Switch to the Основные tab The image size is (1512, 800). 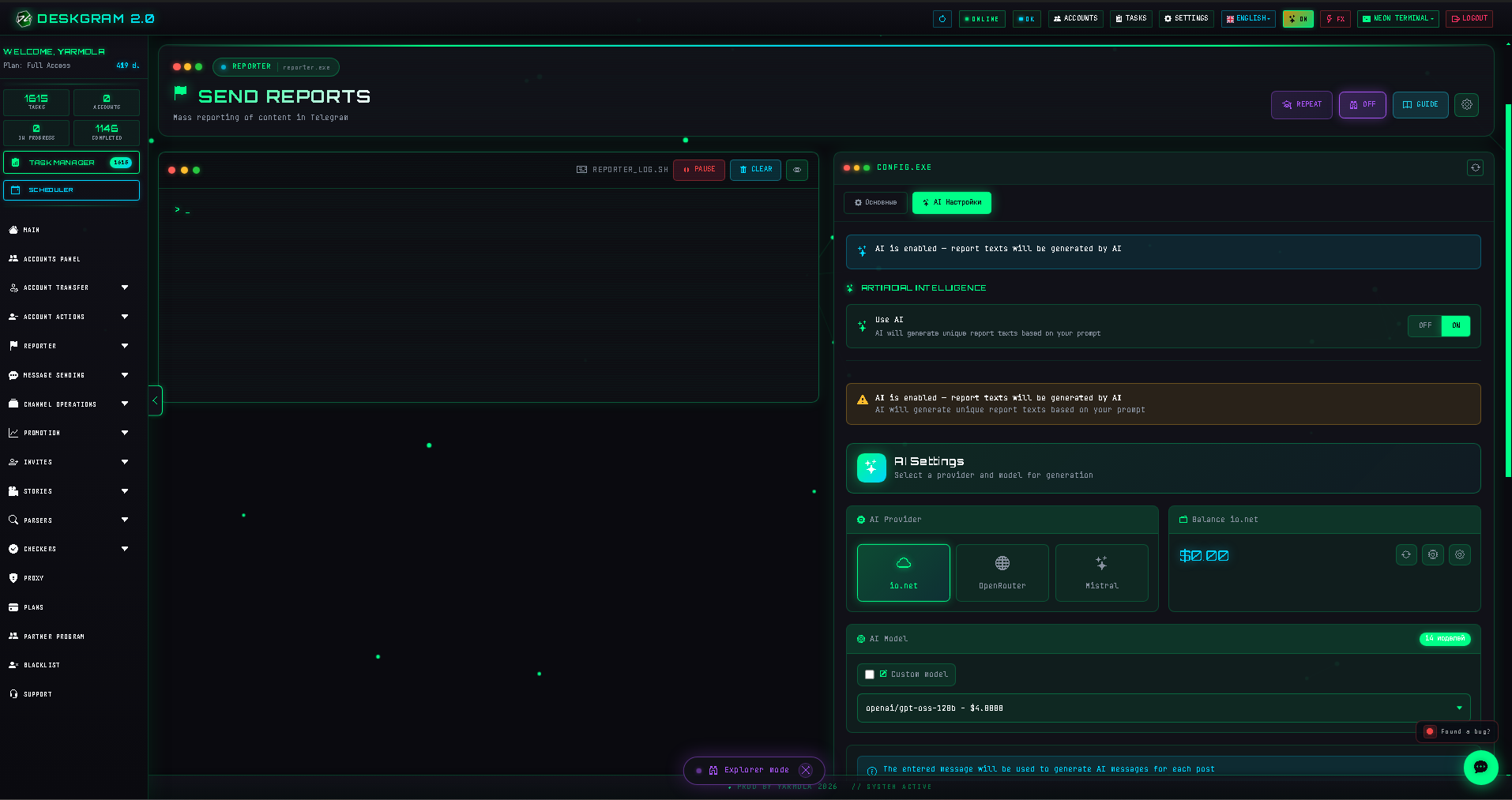(x=875, y=203)
